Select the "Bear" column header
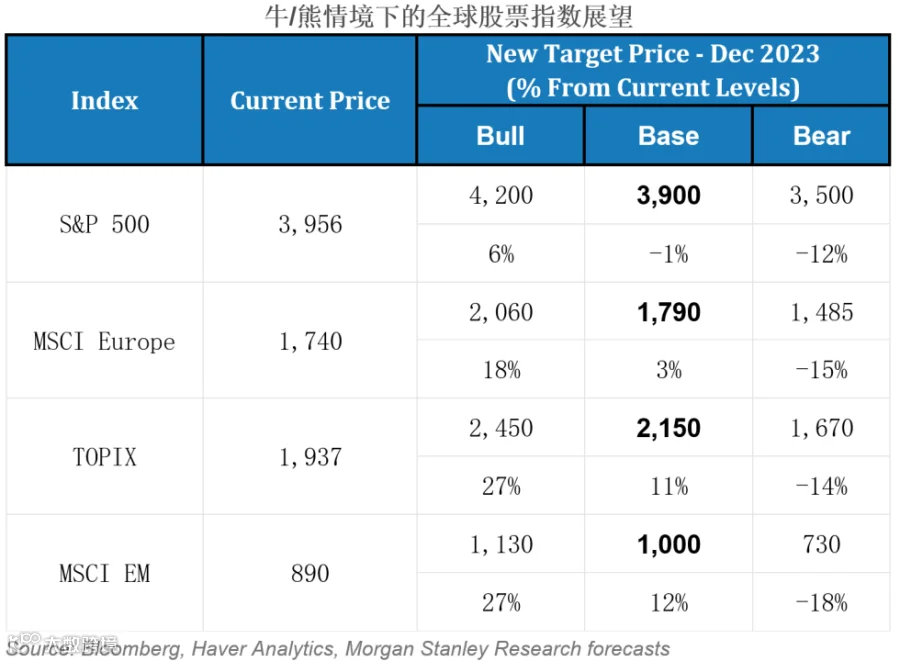 [821, 136]
